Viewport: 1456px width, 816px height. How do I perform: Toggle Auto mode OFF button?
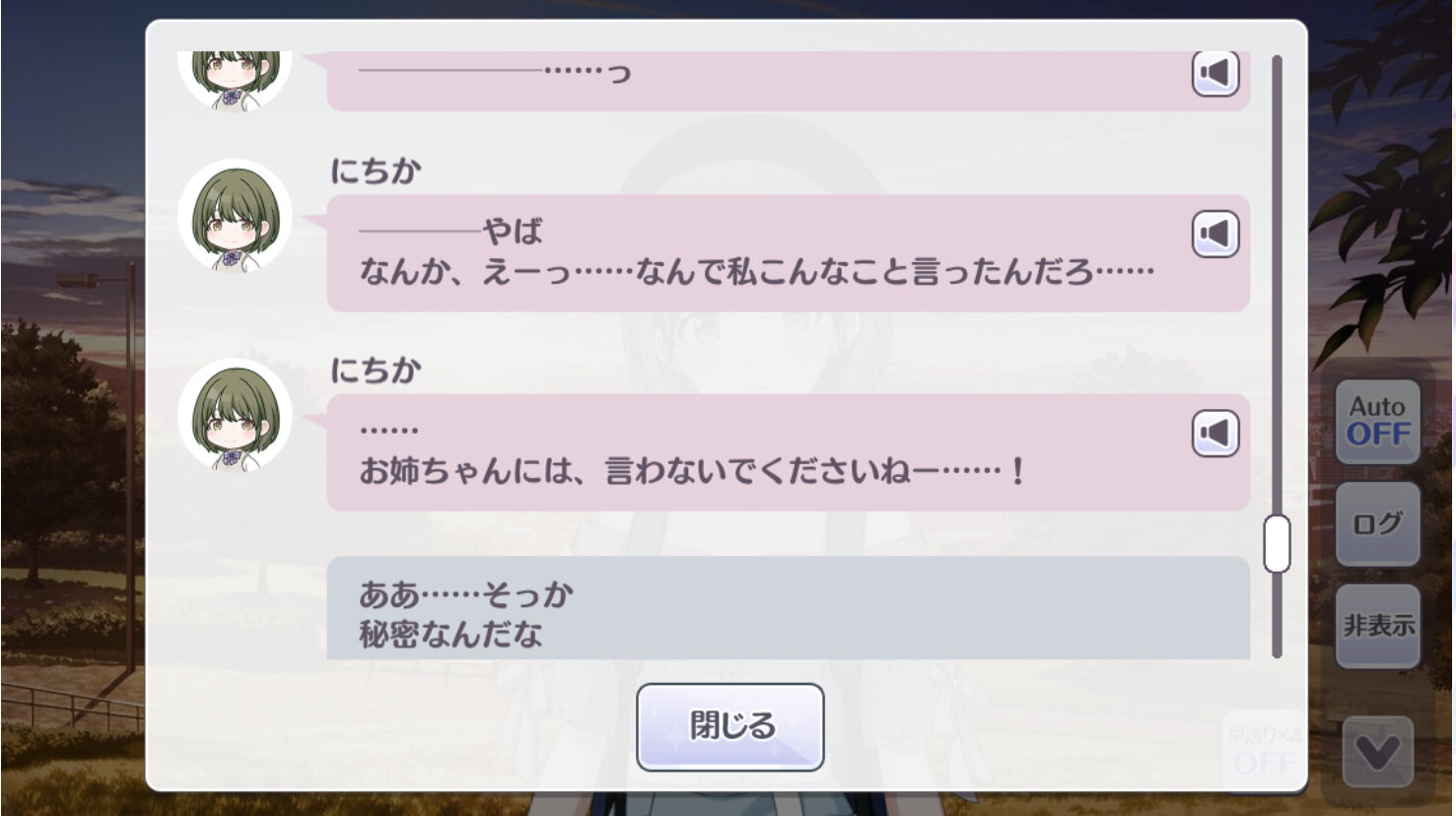click(1378, 422)
